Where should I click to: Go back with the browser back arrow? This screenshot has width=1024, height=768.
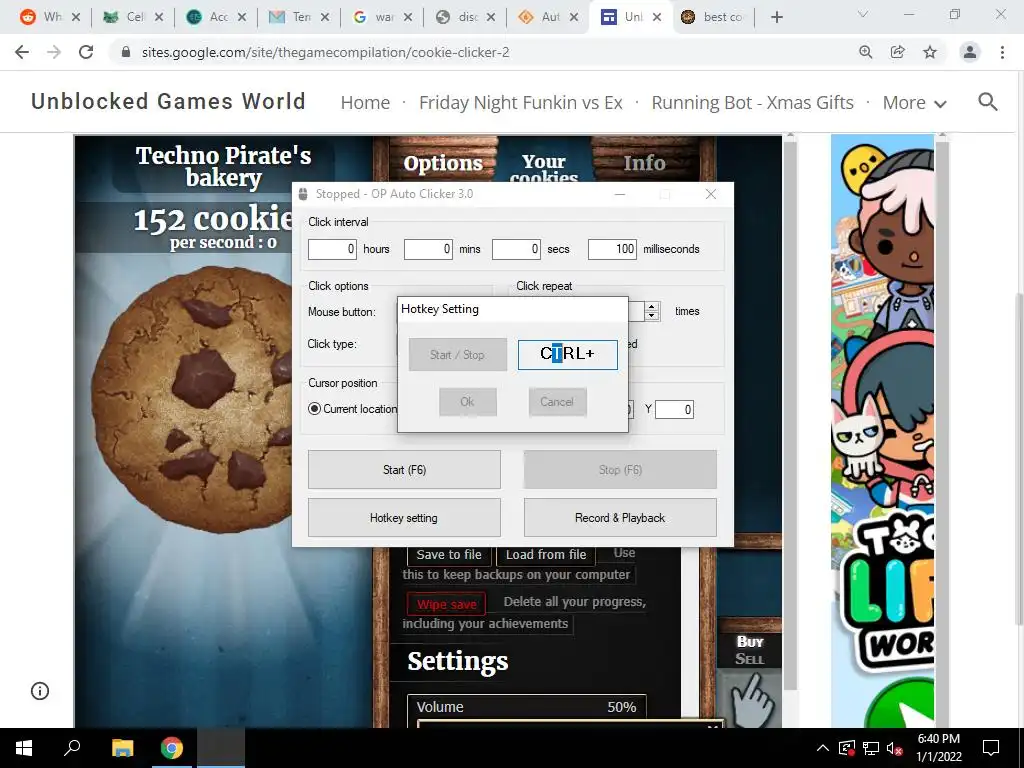point(22,52)
